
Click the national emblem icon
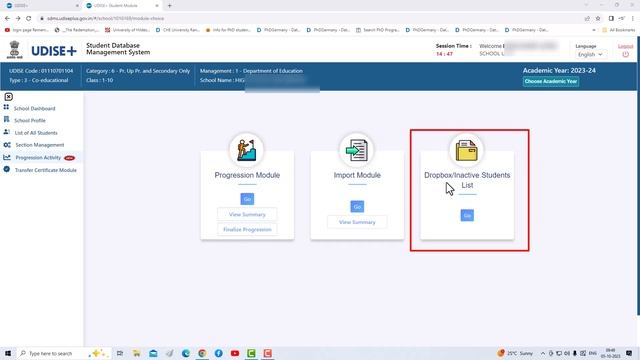tap(14, 50)
